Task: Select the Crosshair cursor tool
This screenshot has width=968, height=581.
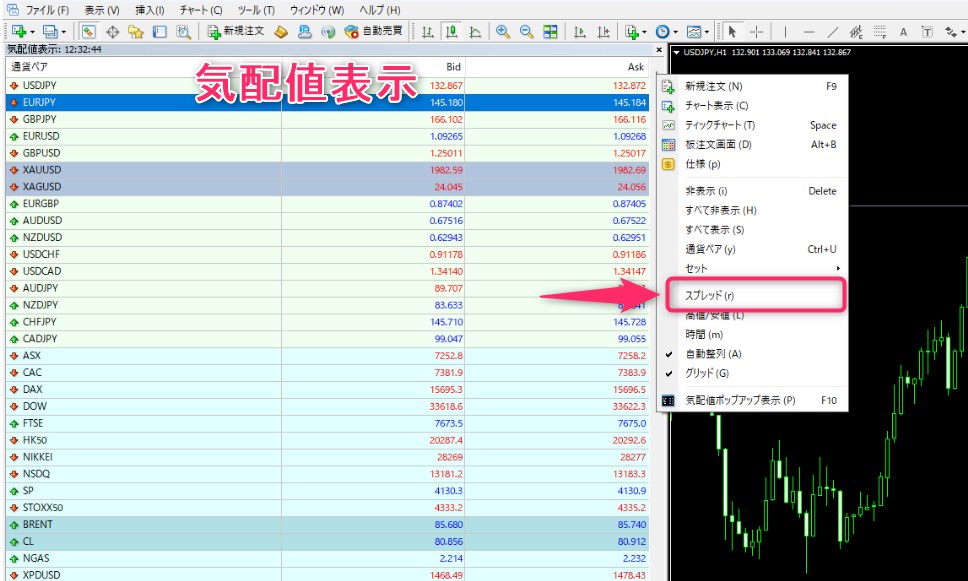Action: tap(758, 32)
